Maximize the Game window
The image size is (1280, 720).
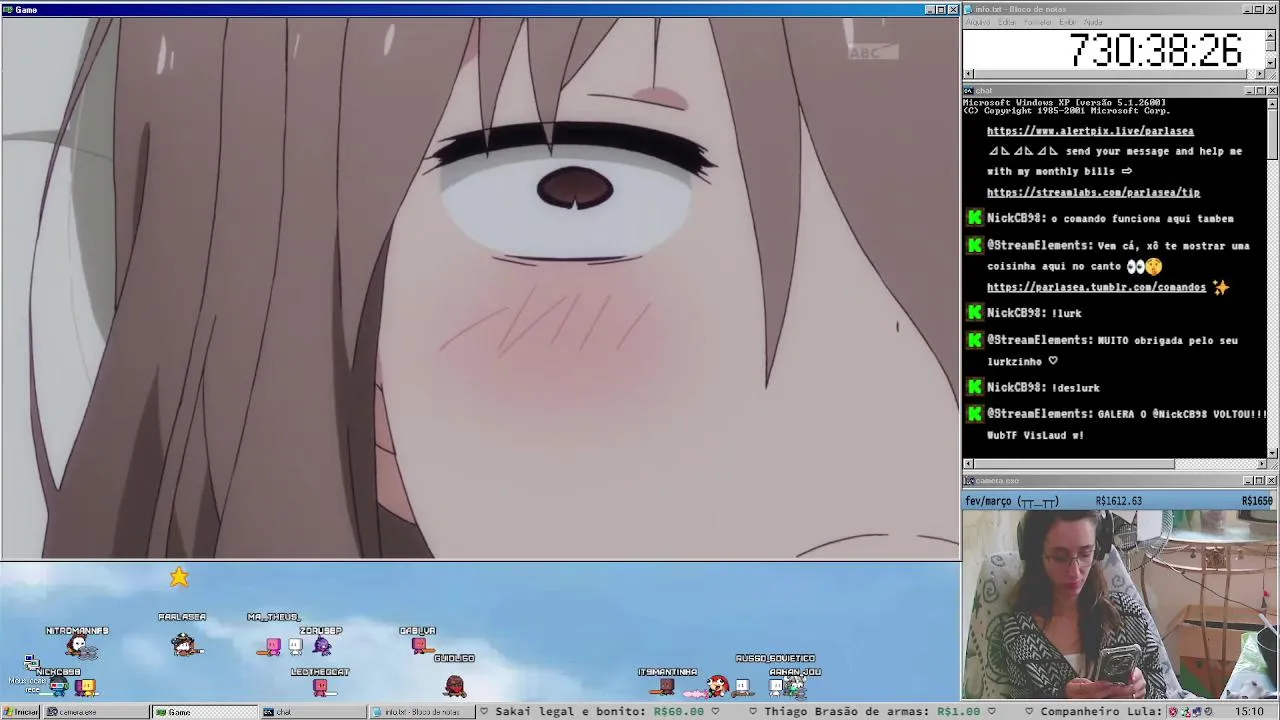[x=941, y=10]
